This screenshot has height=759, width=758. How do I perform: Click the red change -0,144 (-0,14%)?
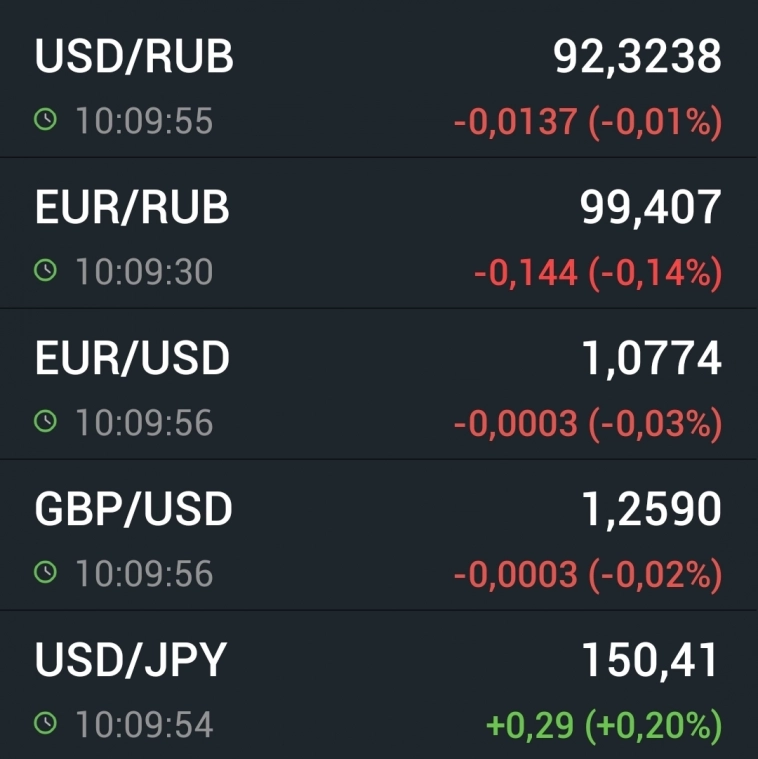point(597,272)
